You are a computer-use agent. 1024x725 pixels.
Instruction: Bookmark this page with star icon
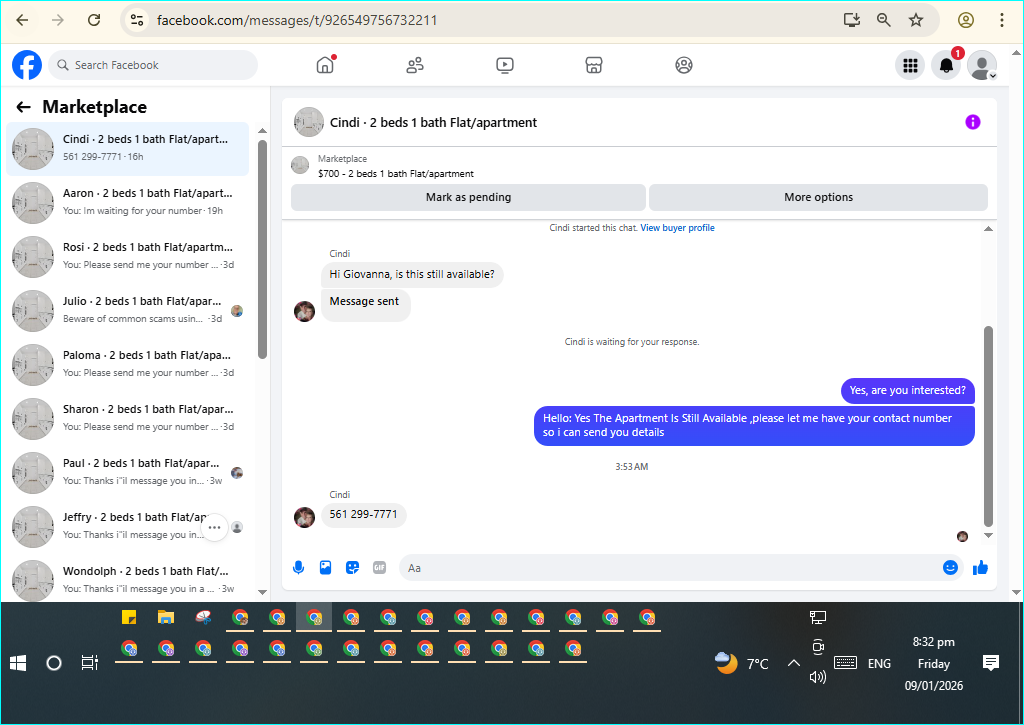[x=916, y=20]
